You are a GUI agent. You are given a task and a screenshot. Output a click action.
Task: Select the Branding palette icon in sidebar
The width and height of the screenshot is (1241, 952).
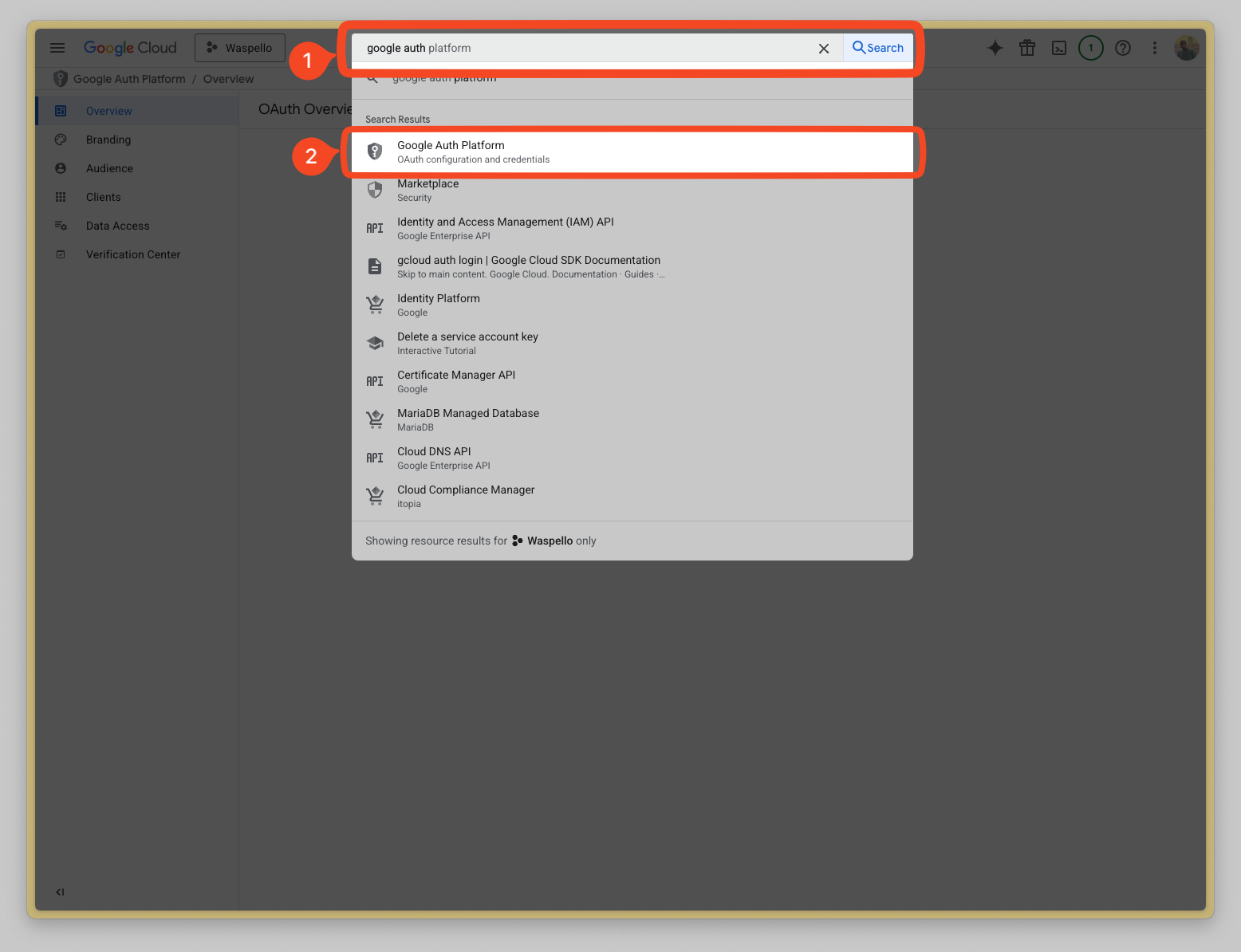pos(61,140)
